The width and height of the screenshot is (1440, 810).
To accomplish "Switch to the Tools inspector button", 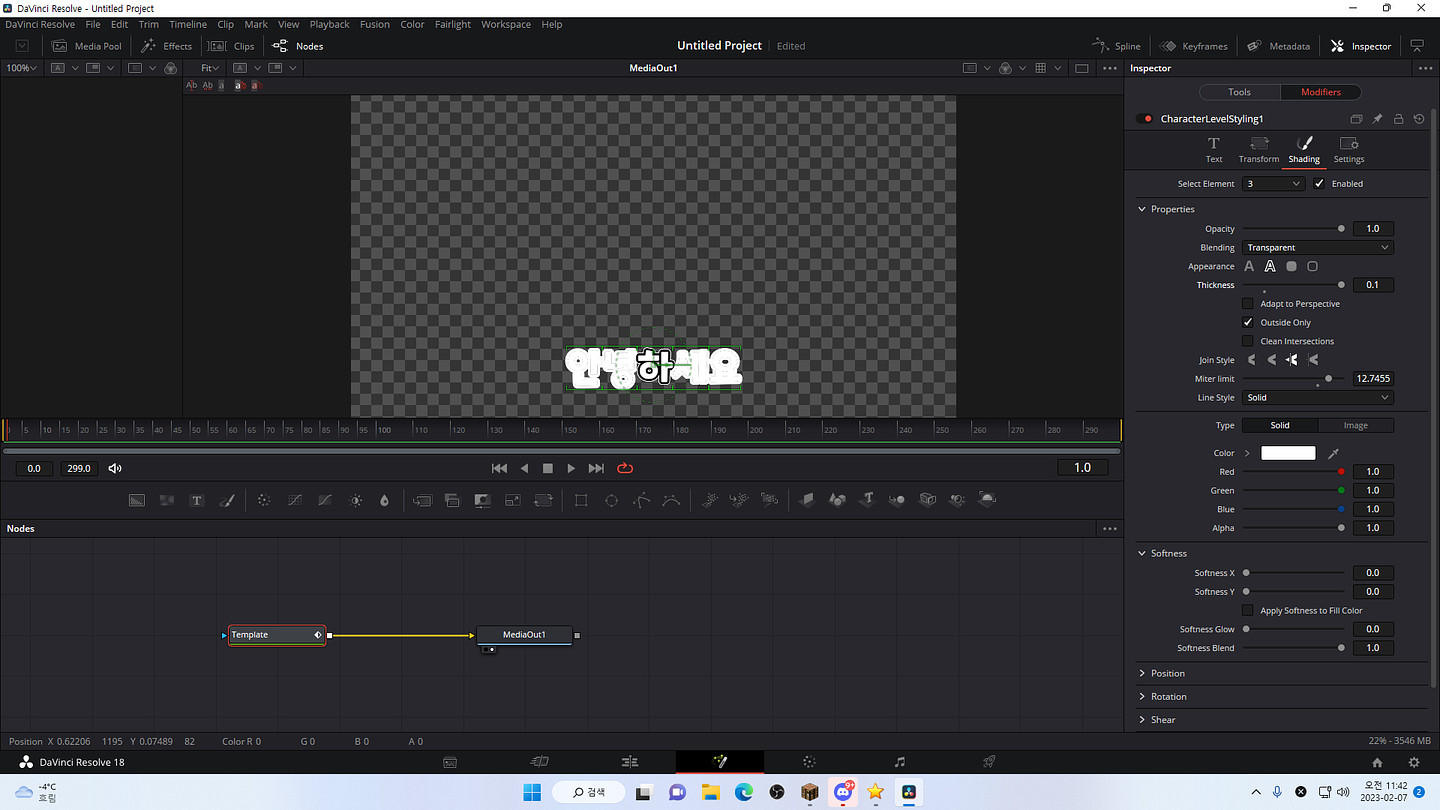I will [x=1239, y=92].
